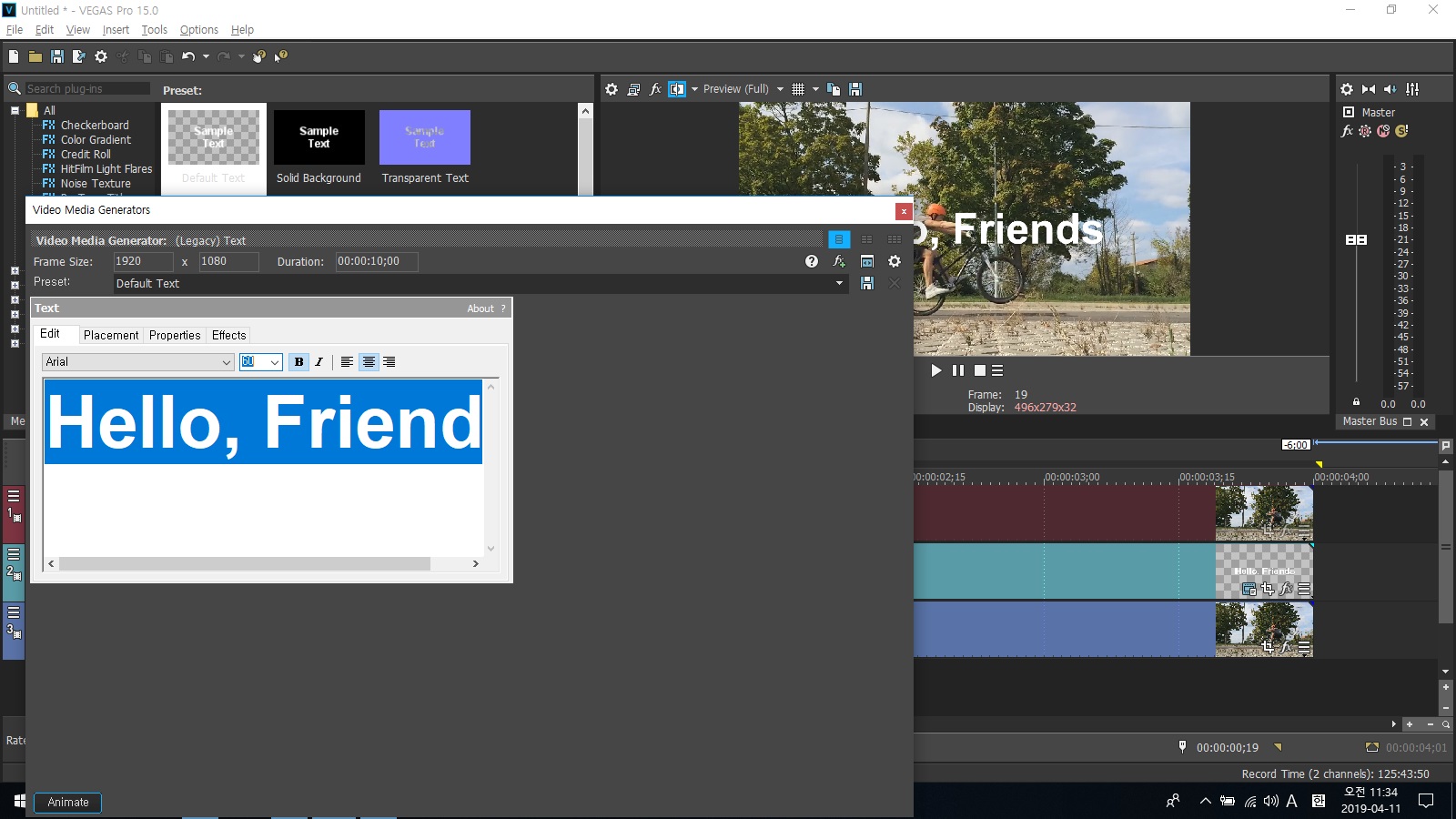Toggle dim output speaker icon

(1390, 89)
